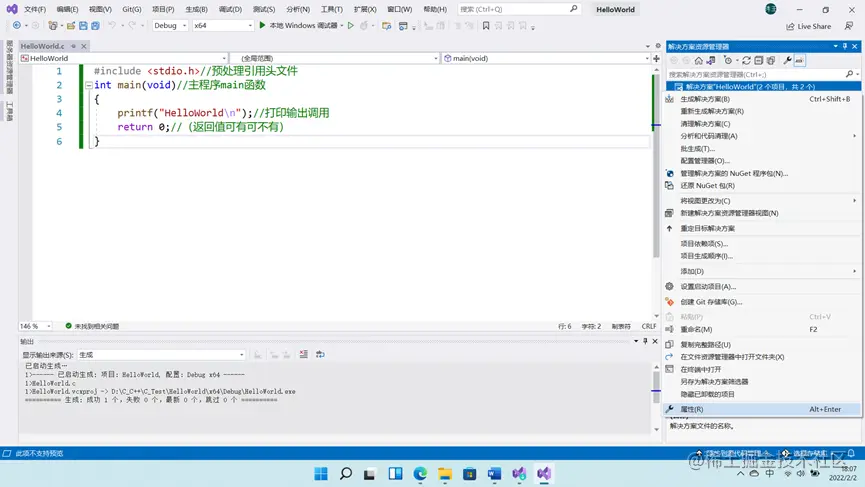
Task: Open the 分析和代码清理(A) submenu
Action: pos(761,136)
